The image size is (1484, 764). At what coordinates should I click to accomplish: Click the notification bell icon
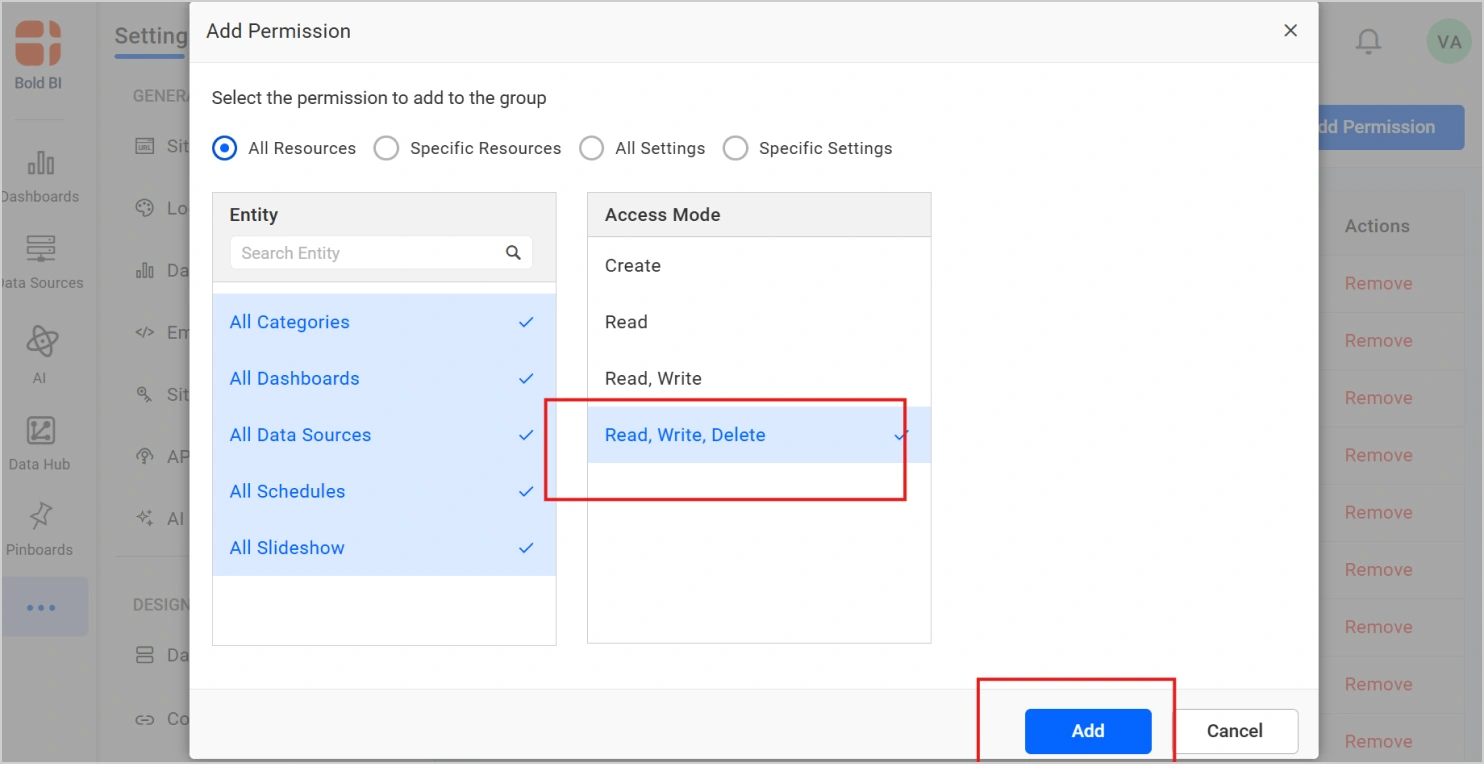(x=1368, y=42)
